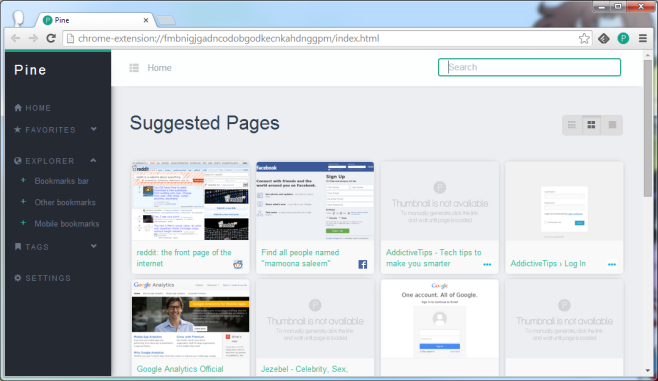
Task: Open EXPLORER in the sidebar
Action: 44,161
